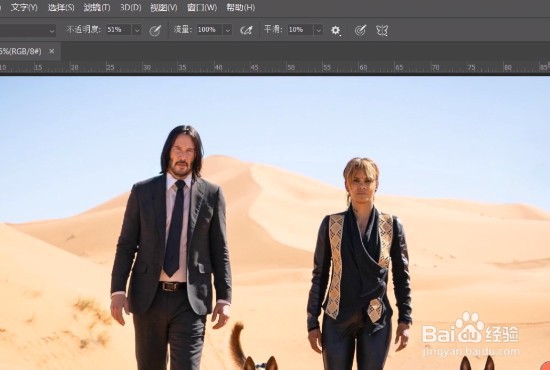Enable airbrush-style build-up icon

click(246, 30)
